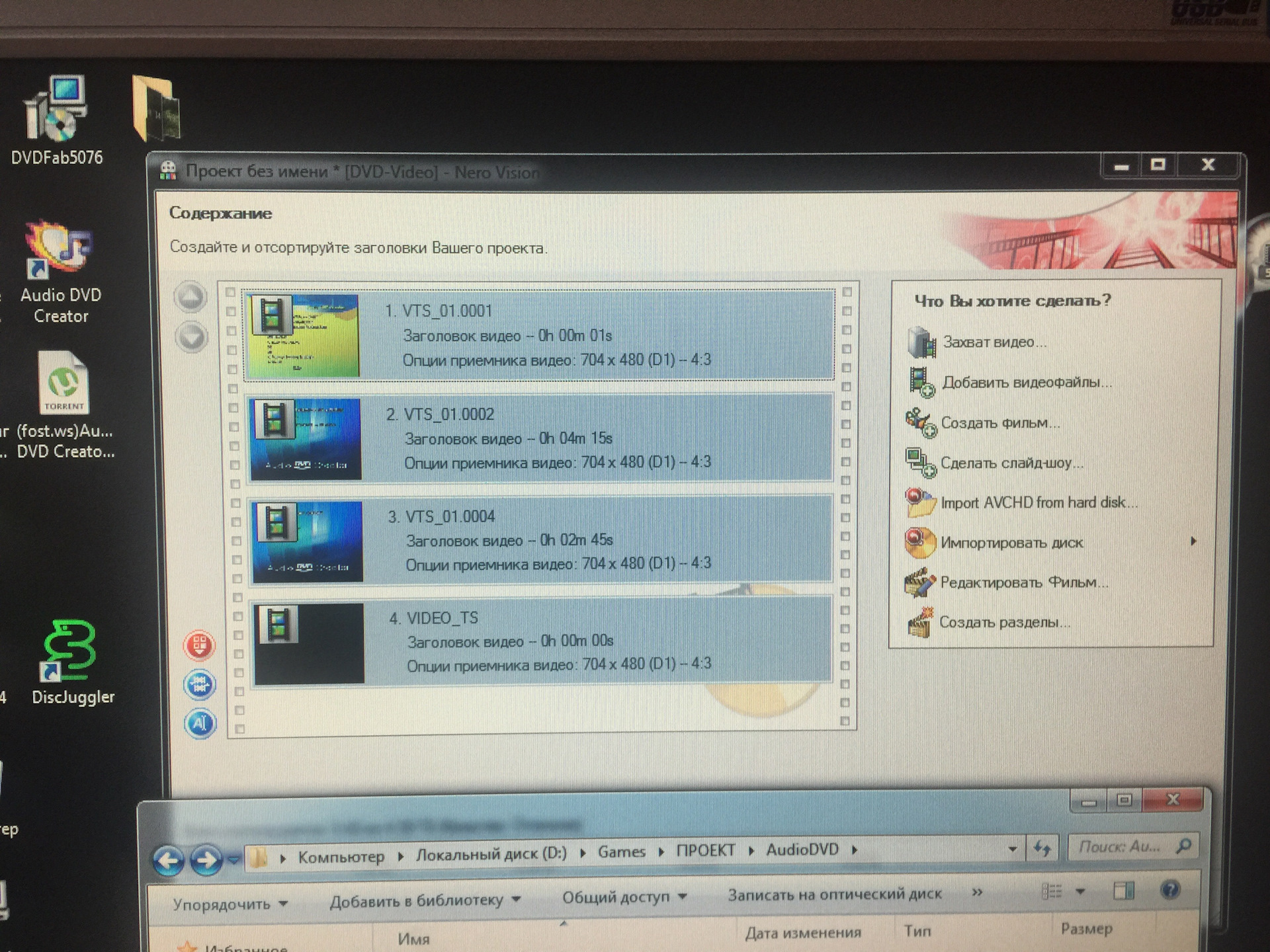Click Локальный диск (D:) in breadcrumb
The width and height of the screenshot is (1270, 952).
coord(491,853)
